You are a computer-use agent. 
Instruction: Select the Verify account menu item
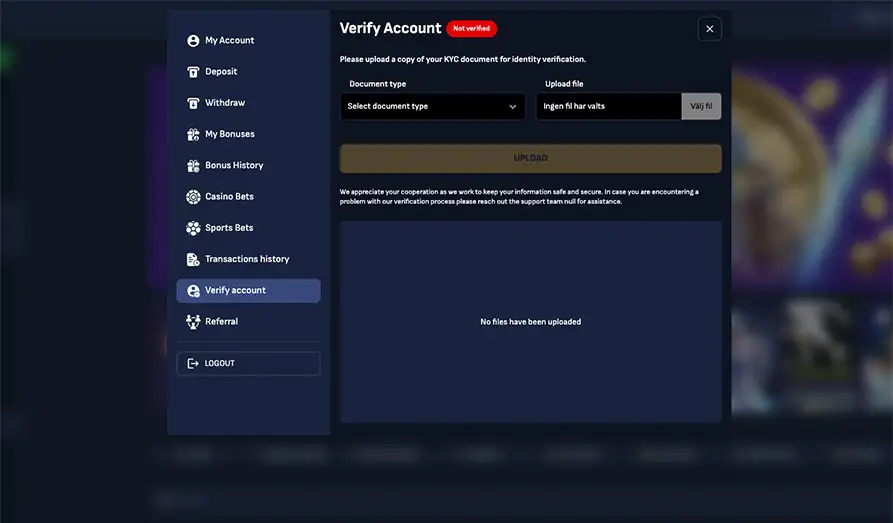(x=248, y=291)
